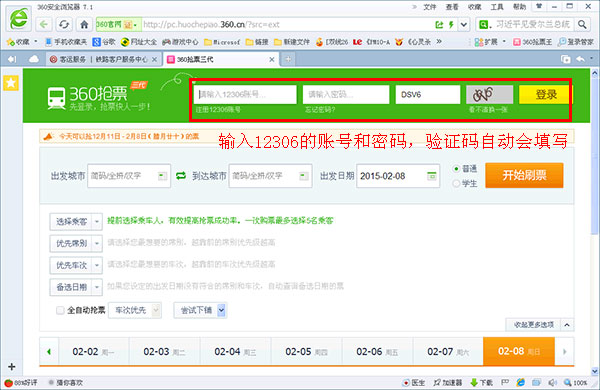Open 登录管家 in bookmarks bar
This screenshot has width=600, height=390.
click(576, 42)
